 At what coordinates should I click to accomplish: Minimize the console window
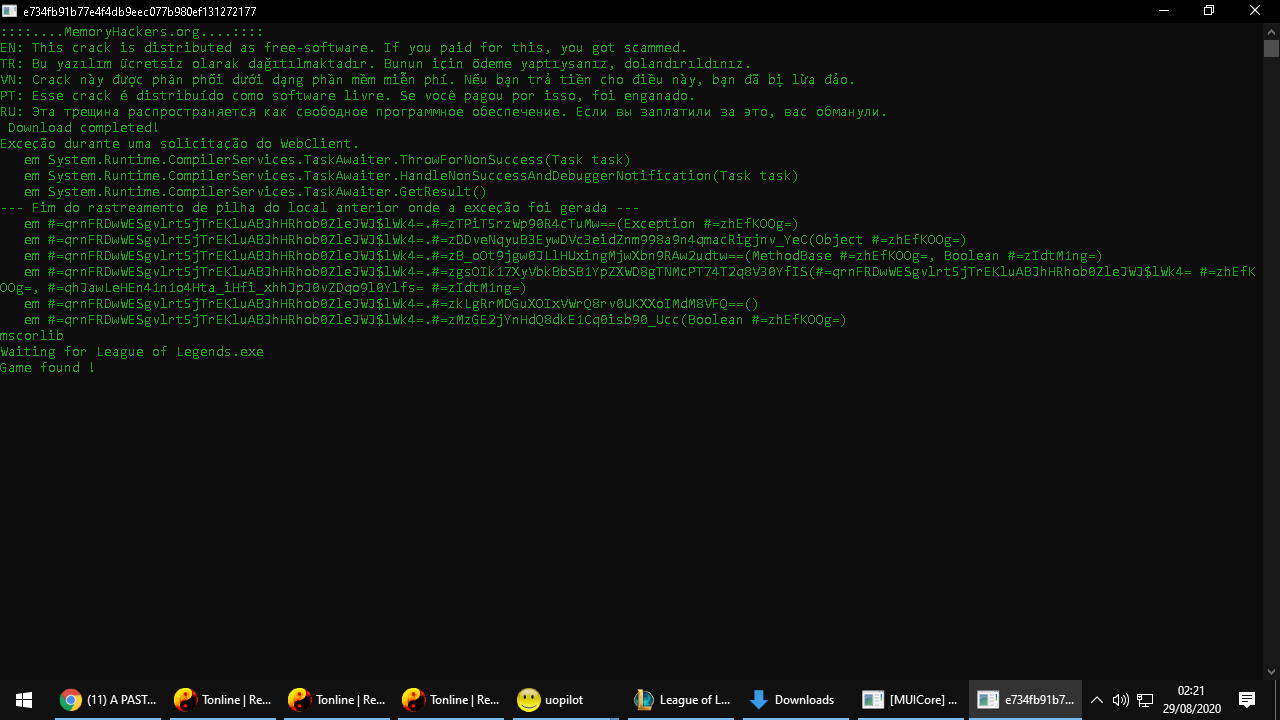click(1163, 11)
